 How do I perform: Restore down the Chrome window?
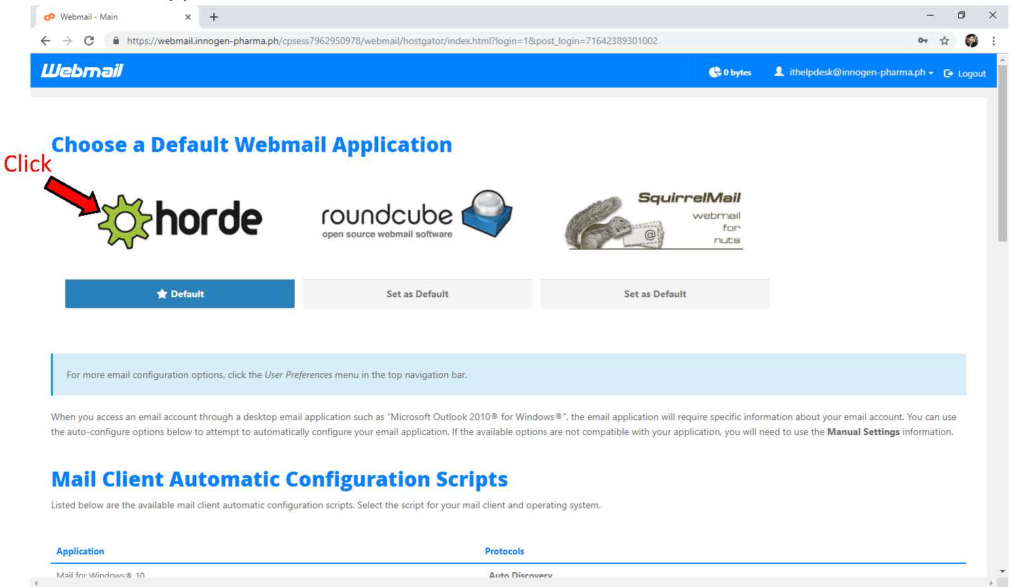pyautogui.click(x=961, y=15)
